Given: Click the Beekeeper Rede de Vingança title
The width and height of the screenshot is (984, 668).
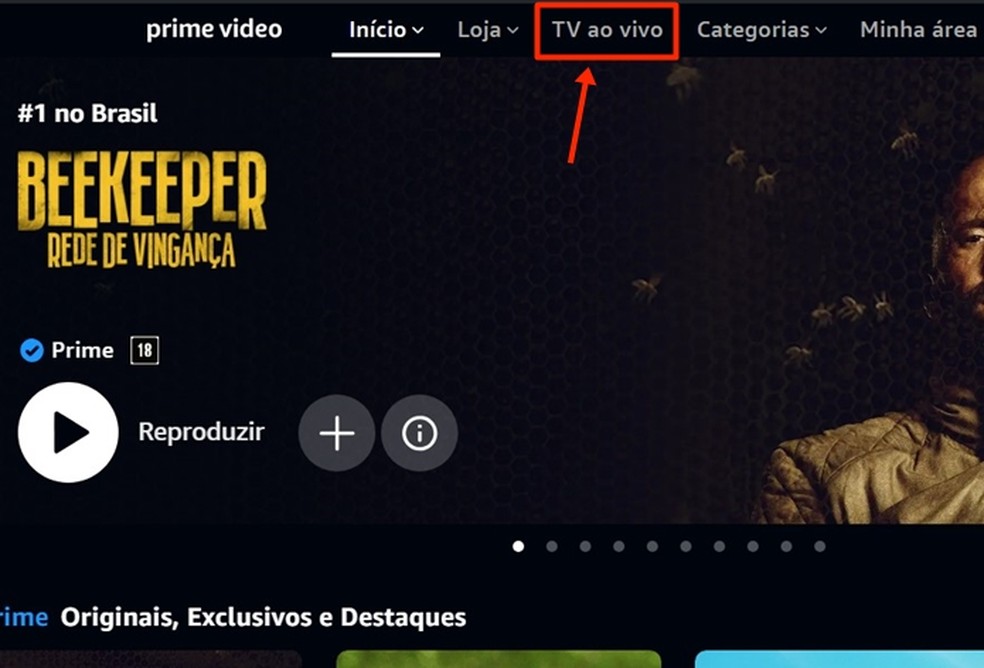Looking at the screenshot, I should point(142,209).
